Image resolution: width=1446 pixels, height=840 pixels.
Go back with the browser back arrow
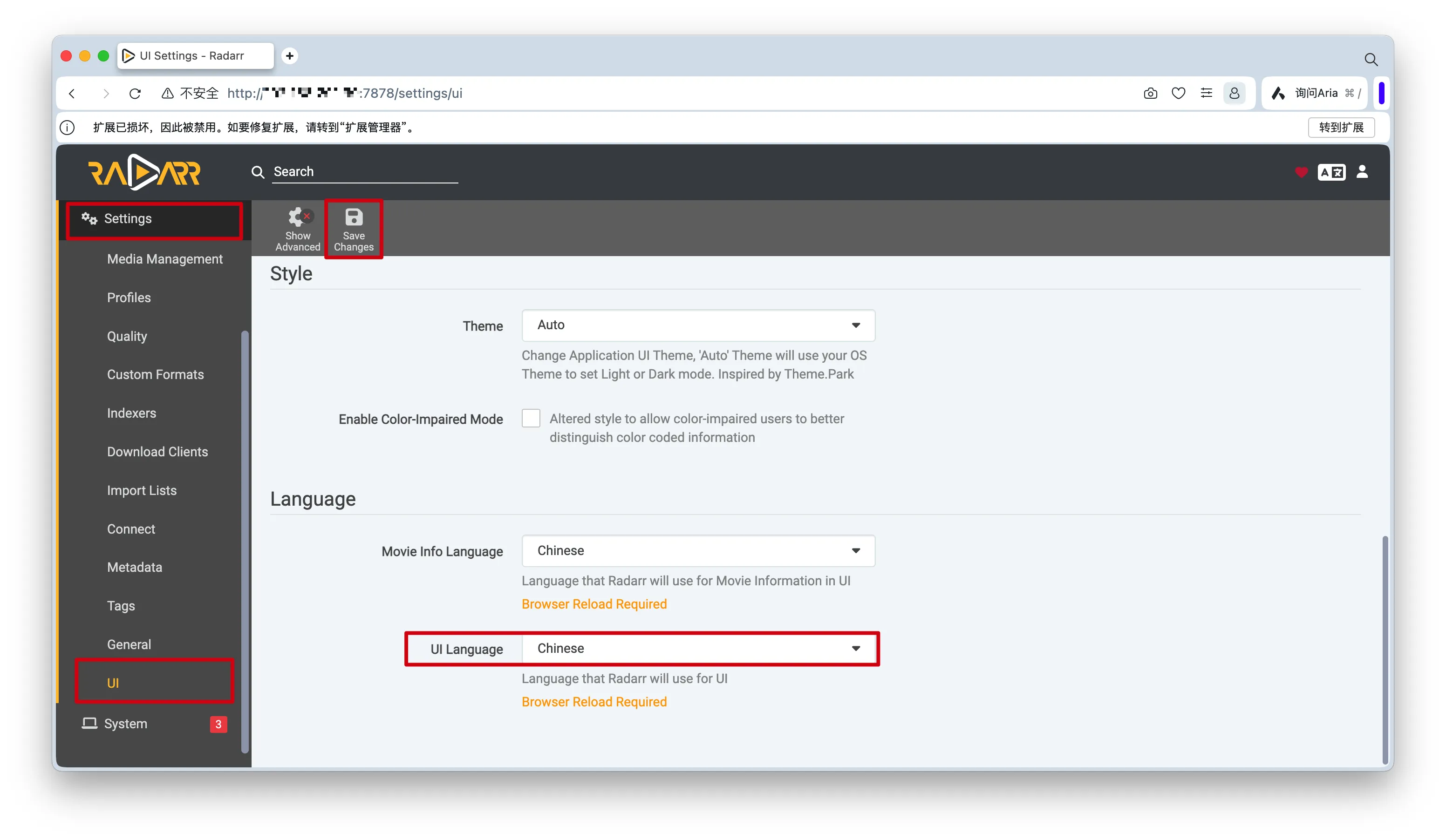(72, 93)
